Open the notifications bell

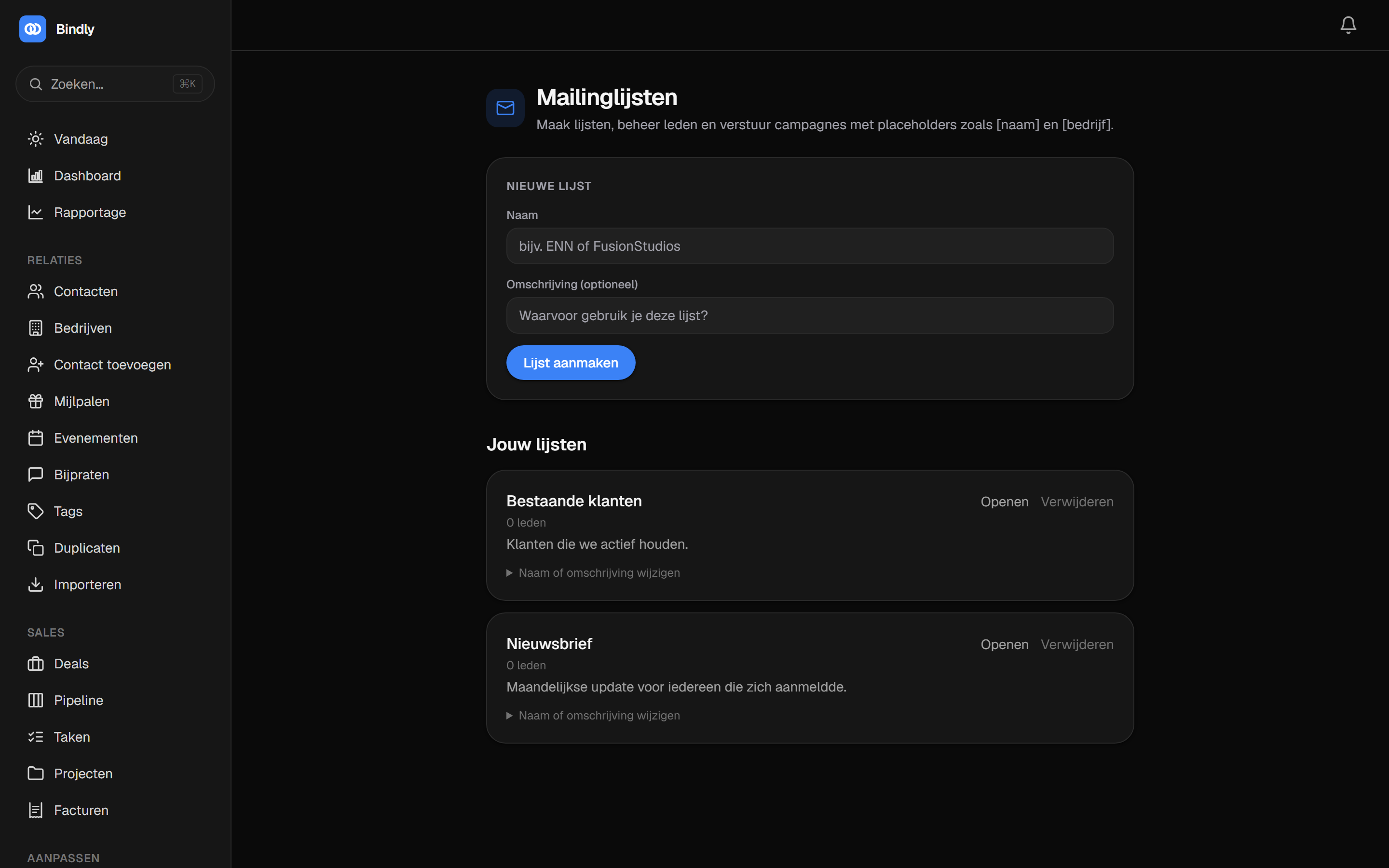1348,25
